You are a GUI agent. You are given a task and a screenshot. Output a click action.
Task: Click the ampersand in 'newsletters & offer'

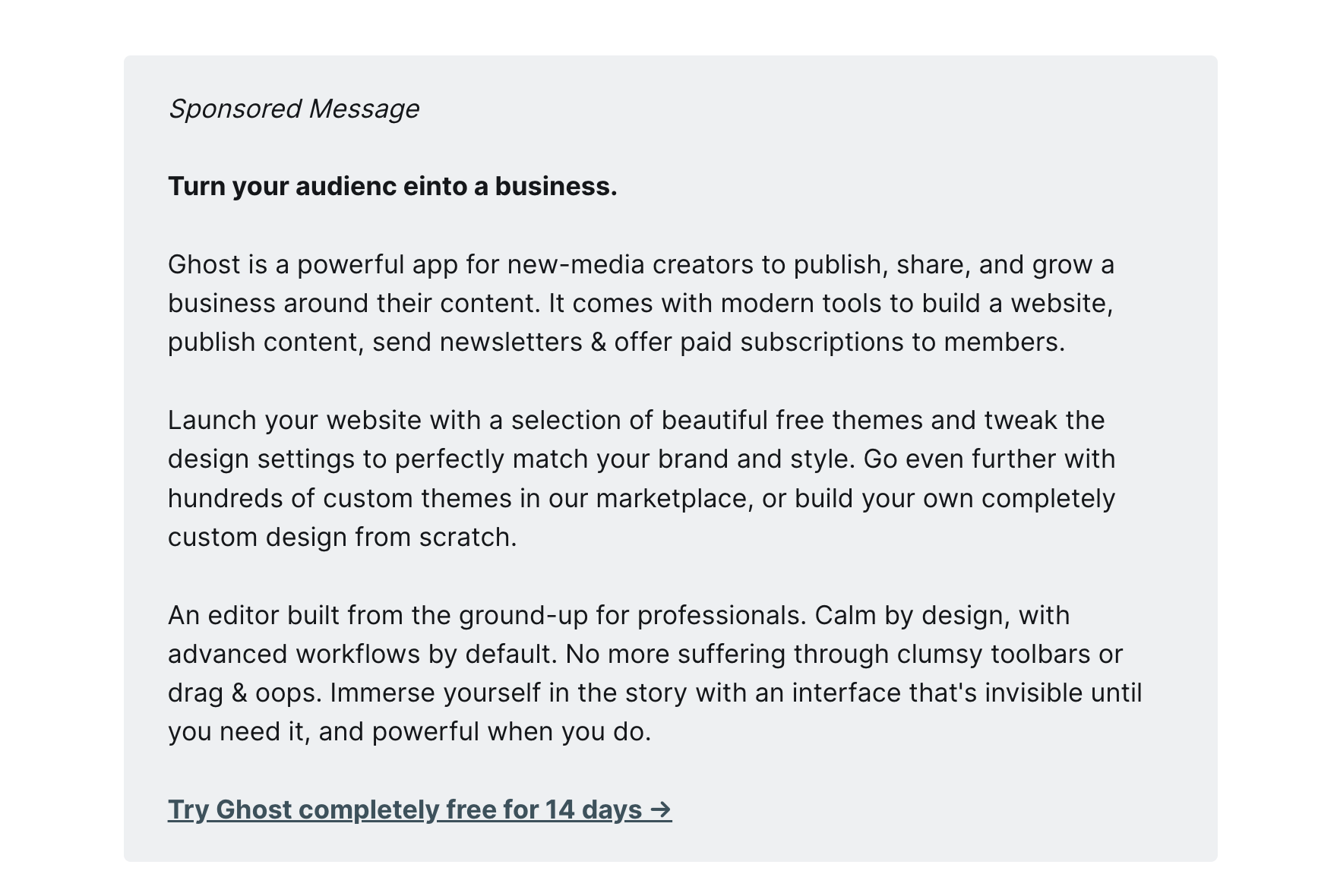(x=599, y=342)
